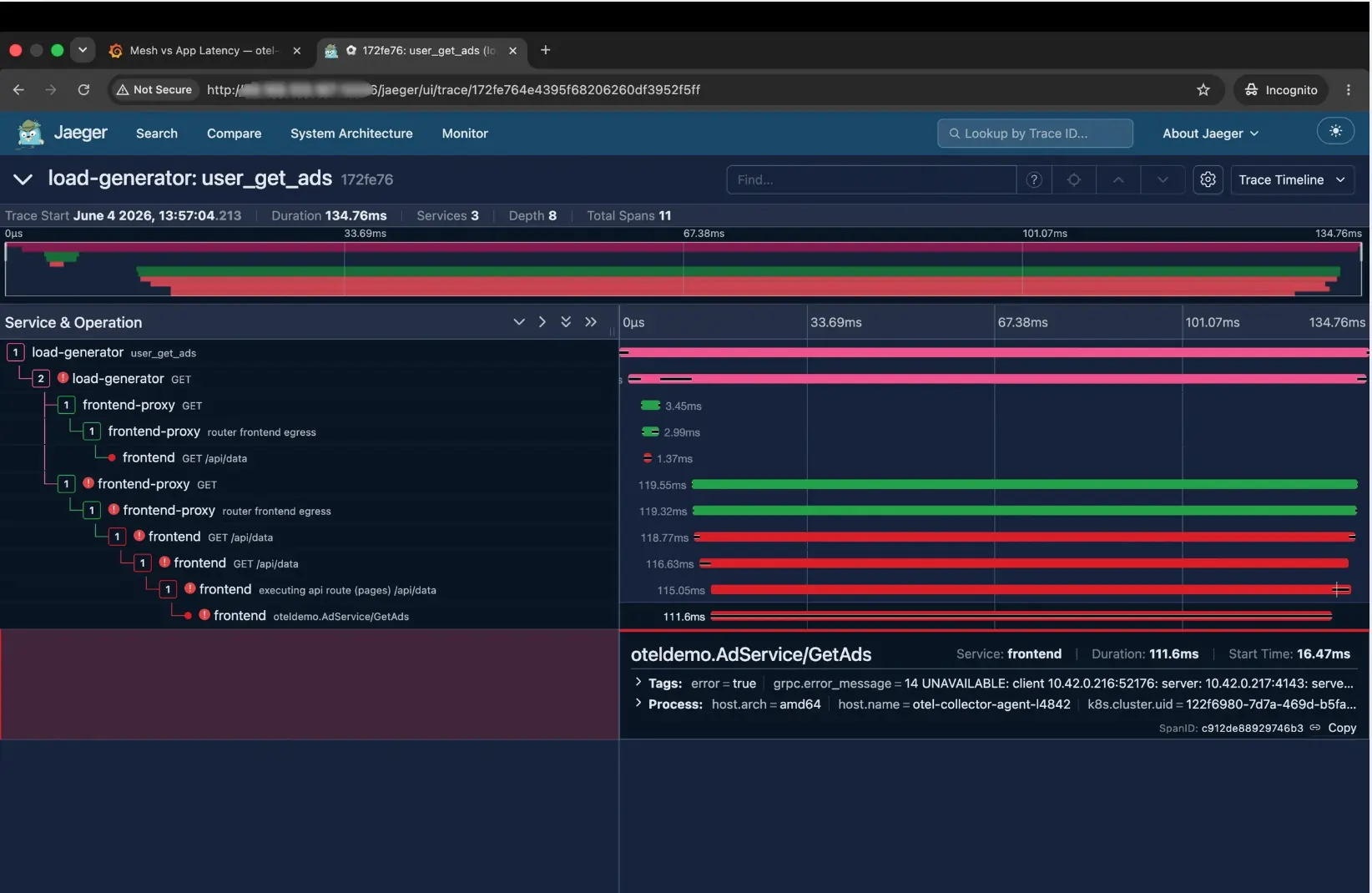Expand the Tags section of the span
Viewport: 1372px width, 893px height.
(x=638, y=683)
